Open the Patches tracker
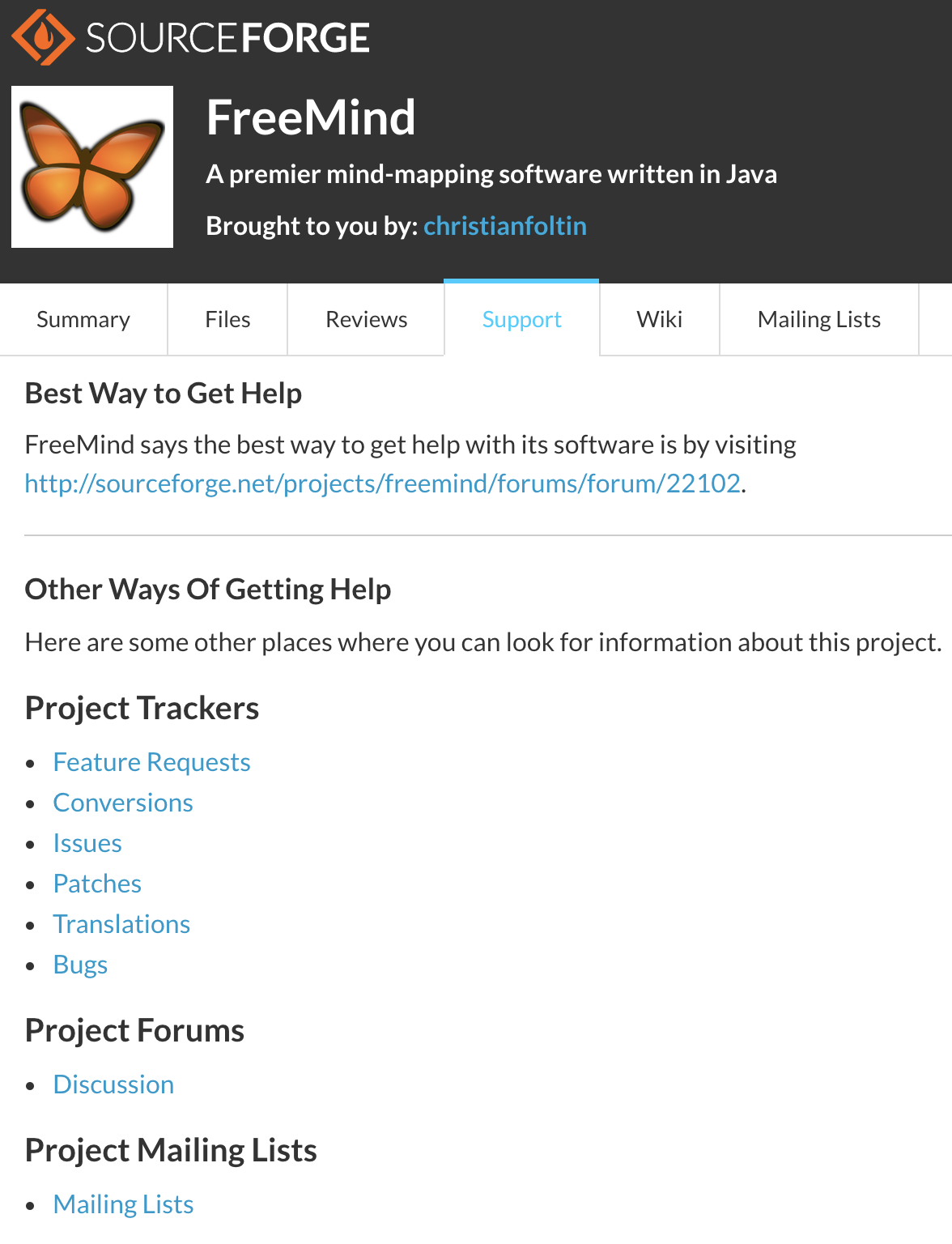This screenshot has width=952, height=1244. (x=97, y=884)
